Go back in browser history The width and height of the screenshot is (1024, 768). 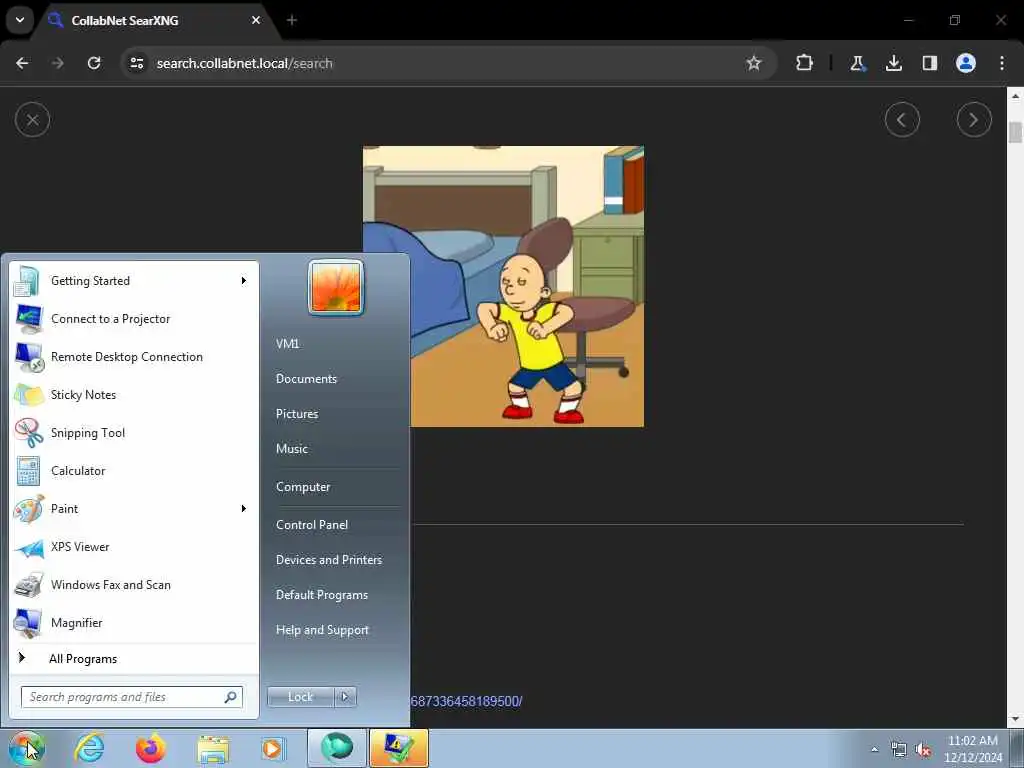coord(22,63)
